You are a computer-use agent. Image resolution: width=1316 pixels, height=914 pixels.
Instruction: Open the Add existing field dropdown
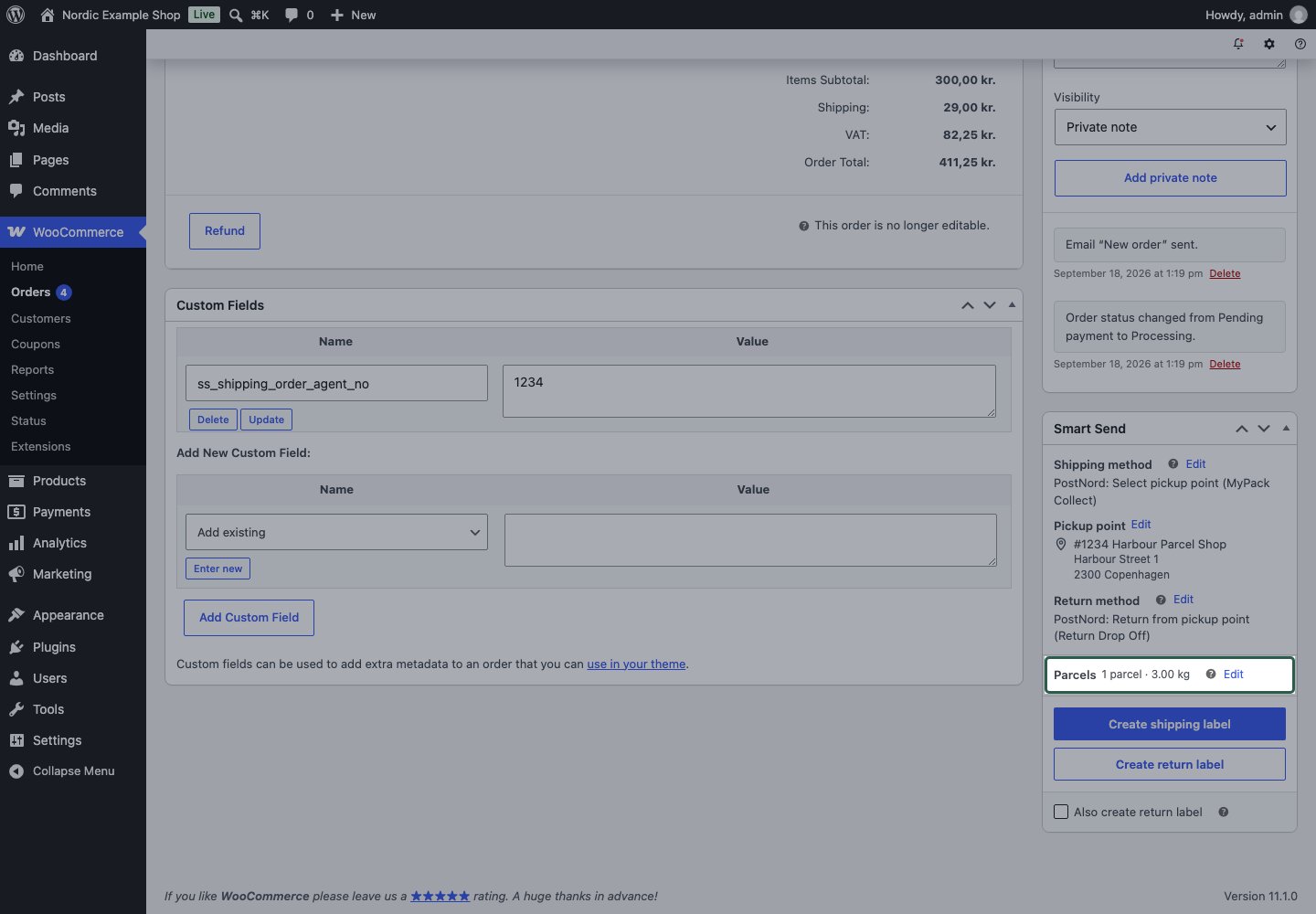click(336, 532)
